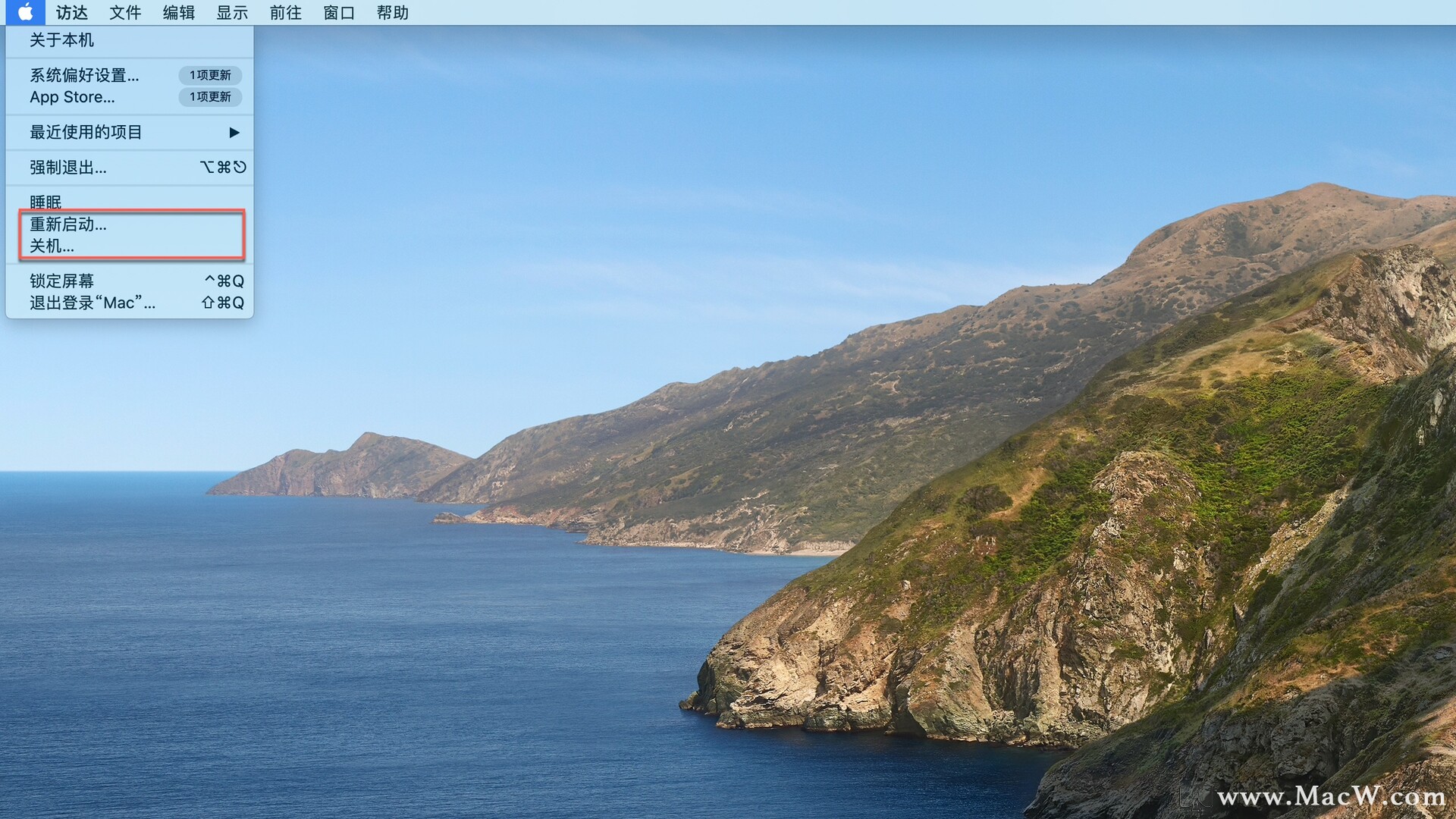Click the 1项更新 badge beside 系统偏好设置

pos(210,75)
